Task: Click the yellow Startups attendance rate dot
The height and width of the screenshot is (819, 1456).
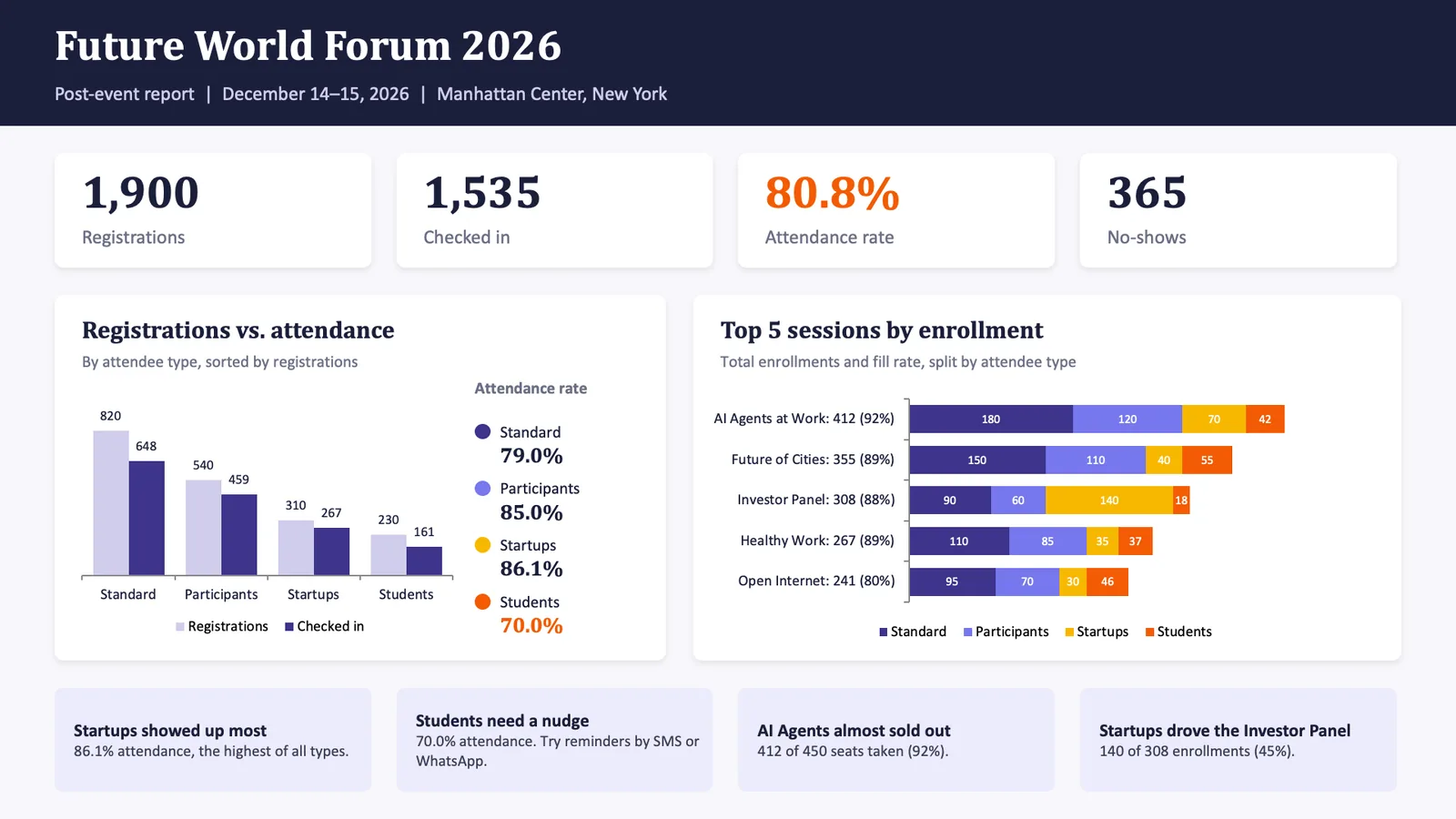Action: tap(482, 544)
